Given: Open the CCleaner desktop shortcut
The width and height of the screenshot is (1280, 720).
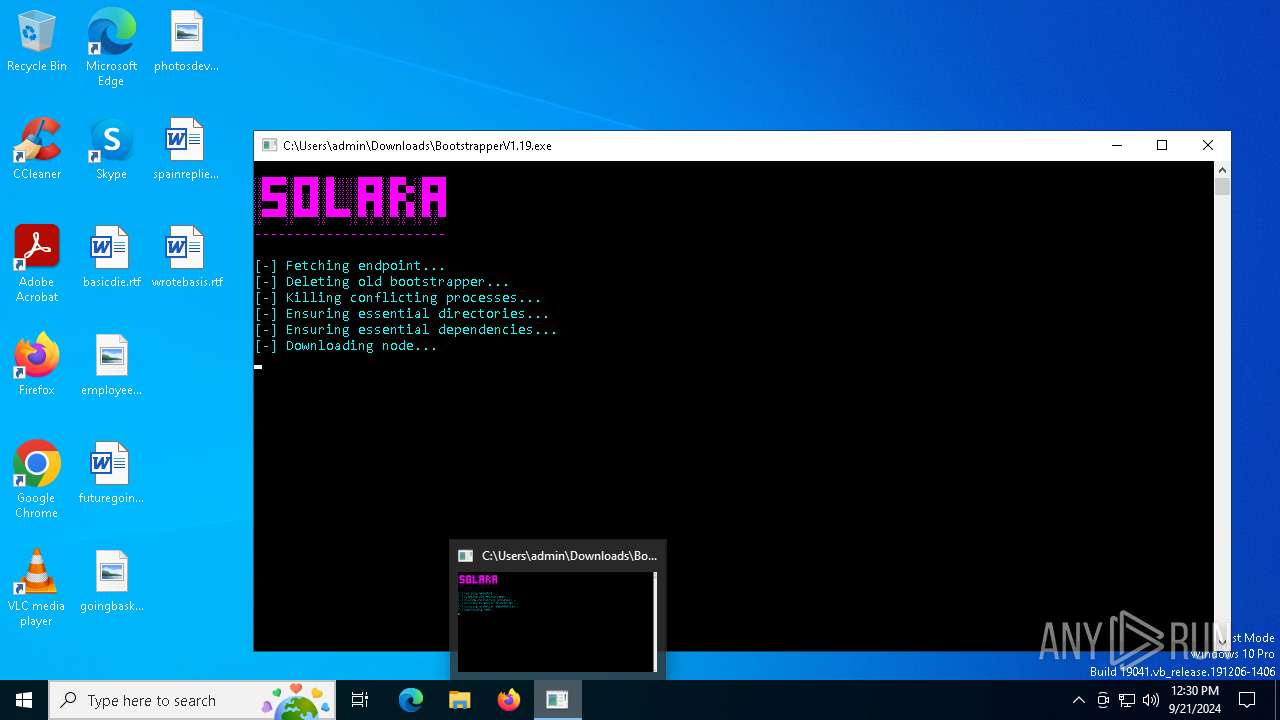Looking at the screenshot, I should 37,150.
